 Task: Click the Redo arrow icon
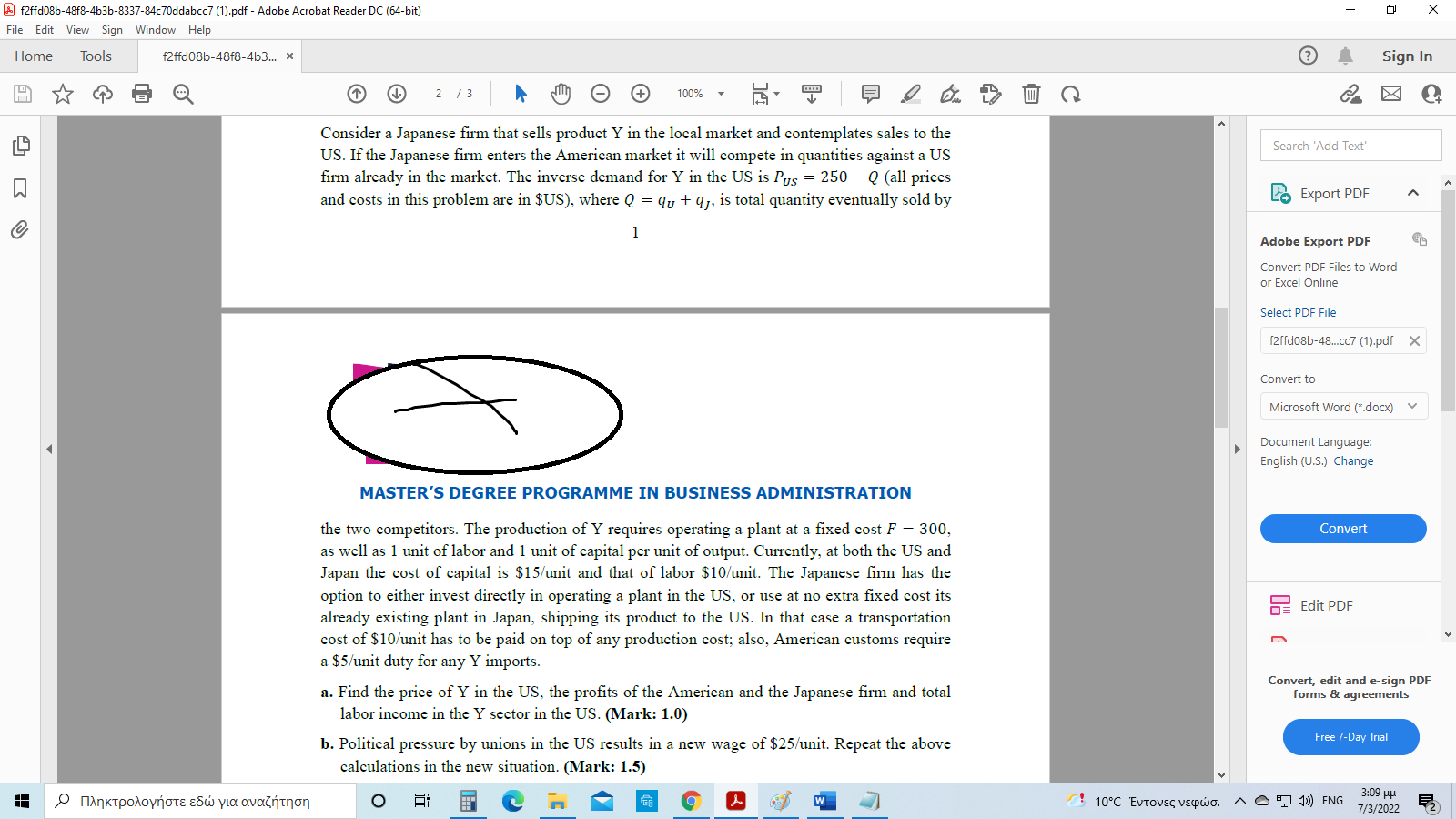(x=1072, y=94)
